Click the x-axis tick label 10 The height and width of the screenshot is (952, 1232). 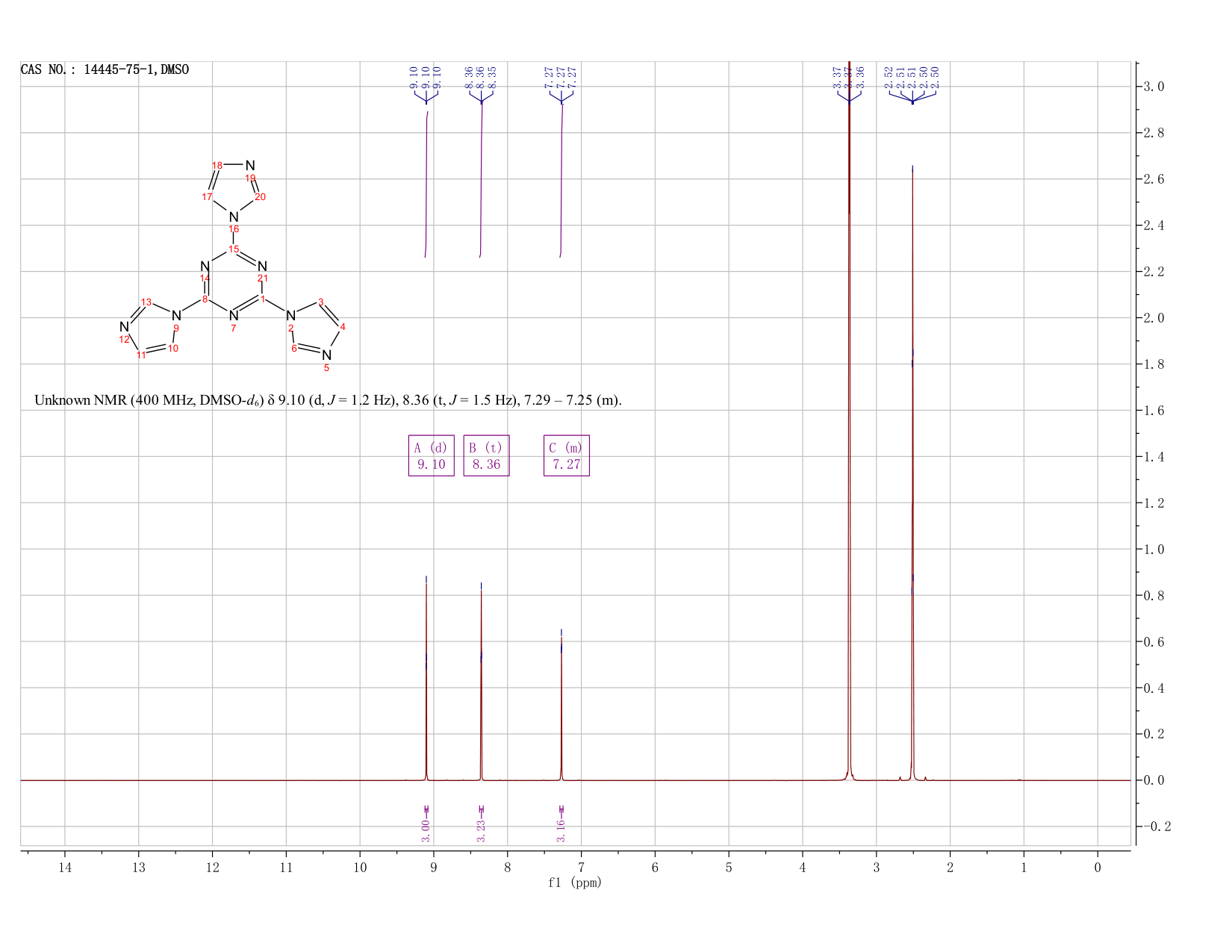360,867
